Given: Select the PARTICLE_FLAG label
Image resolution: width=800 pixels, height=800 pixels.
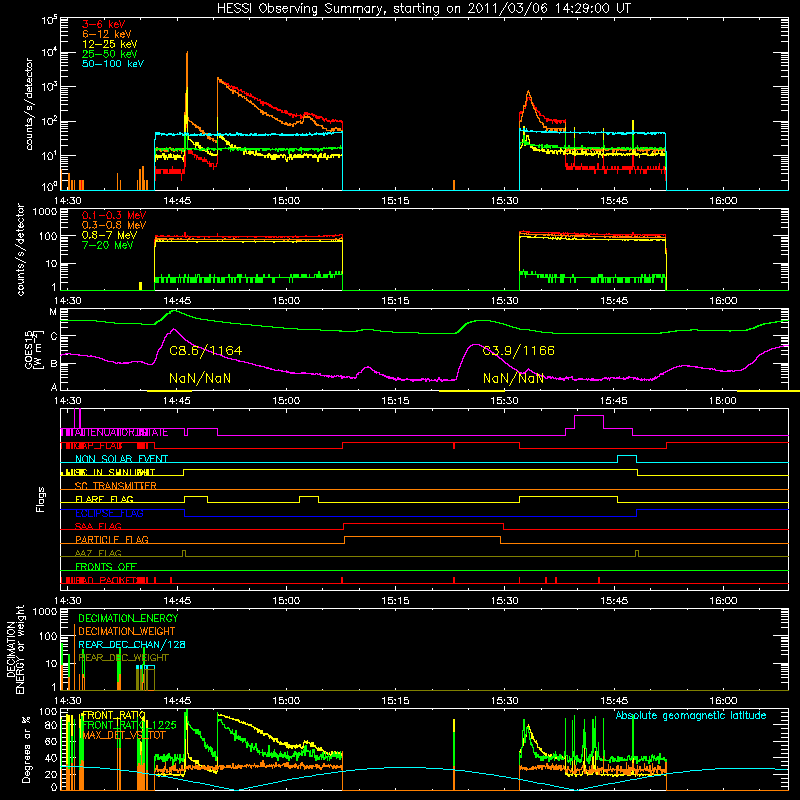Looking at the screenshot, I should click(112, 540).
